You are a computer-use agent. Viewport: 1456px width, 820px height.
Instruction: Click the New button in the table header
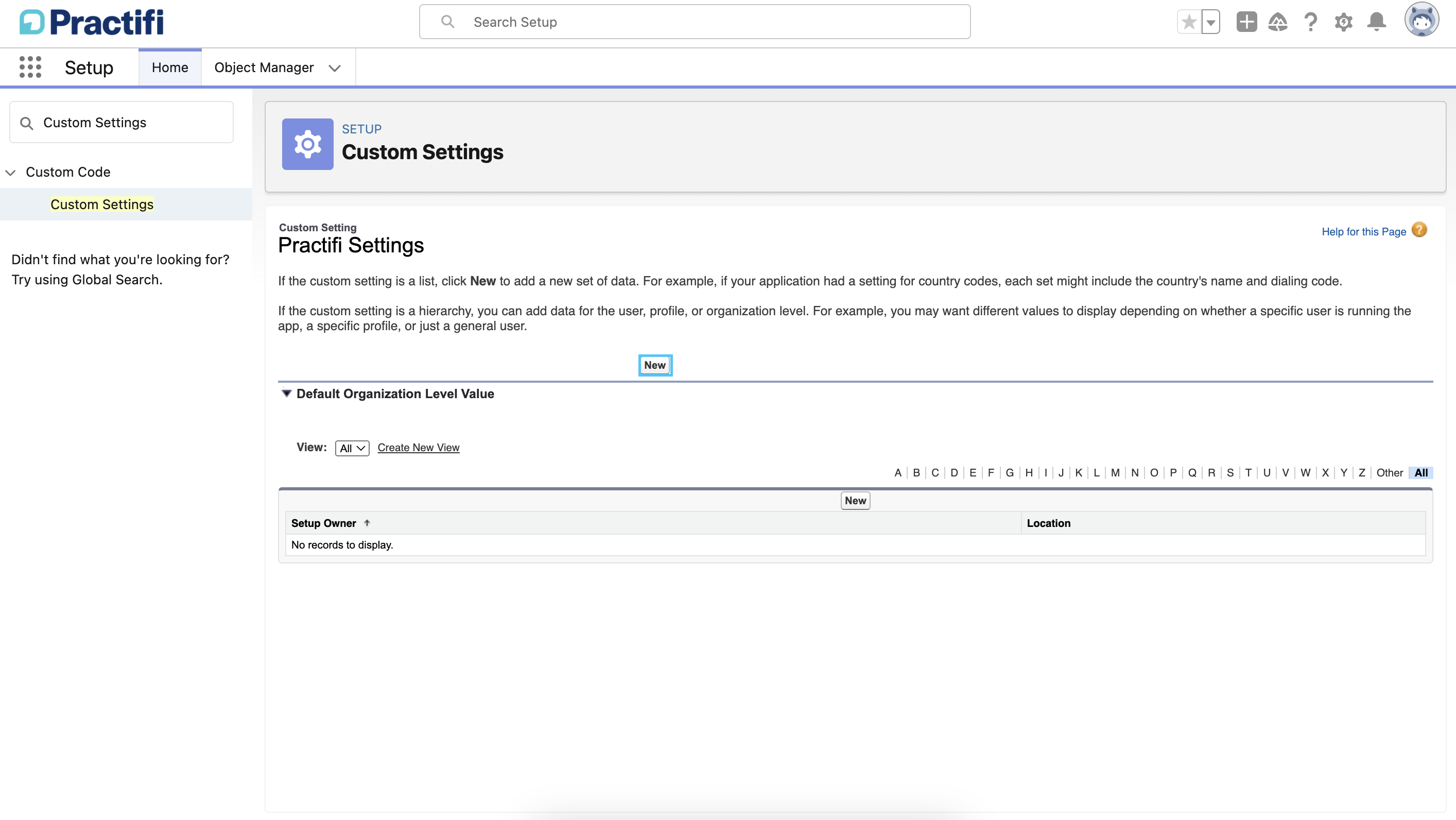point(855,501)
